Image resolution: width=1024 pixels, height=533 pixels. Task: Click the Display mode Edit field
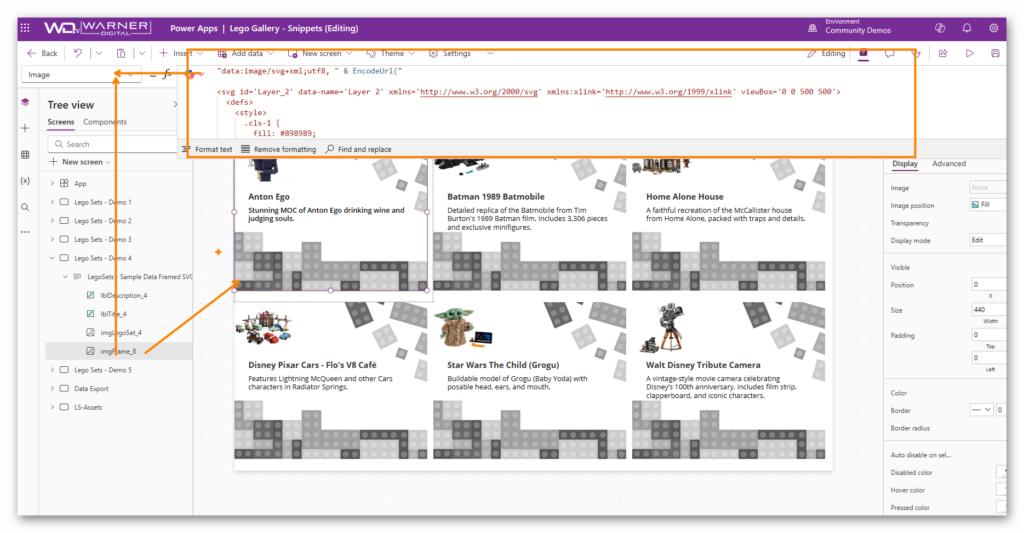click(987, 240)
